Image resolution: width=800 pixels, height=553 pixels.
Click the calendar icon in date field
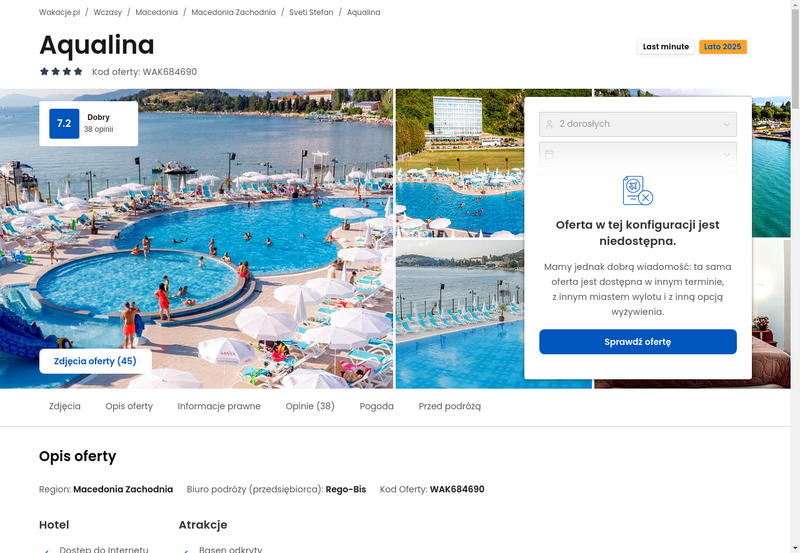point(549,154)
